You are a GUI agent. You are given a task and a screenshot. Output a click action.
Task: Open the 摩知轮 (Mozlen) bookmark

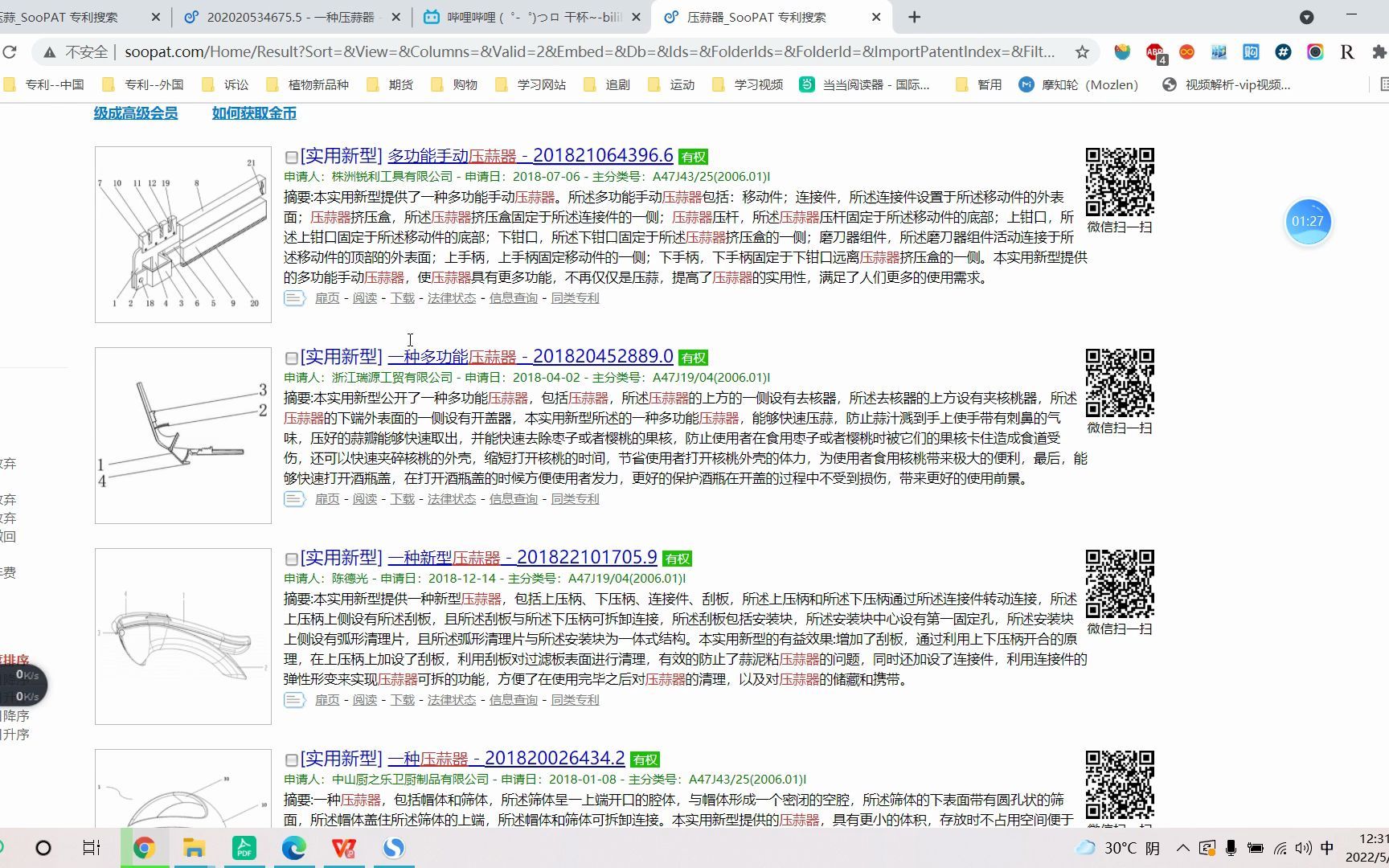point(1079,84)
